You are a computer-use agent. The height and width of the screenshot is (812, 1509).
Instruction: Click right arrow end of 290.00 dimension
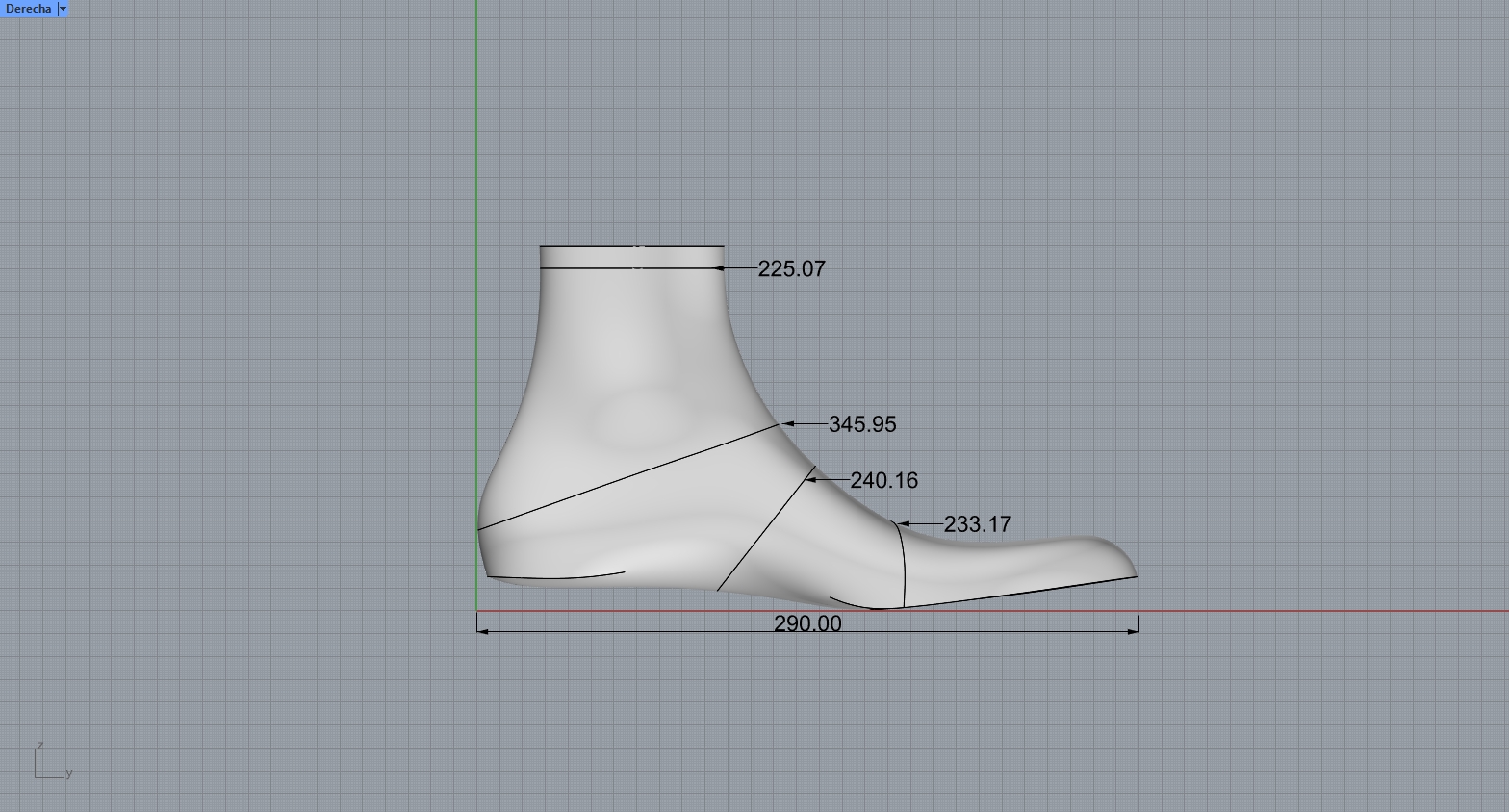pyautogui.click(x=1135, y=631)
